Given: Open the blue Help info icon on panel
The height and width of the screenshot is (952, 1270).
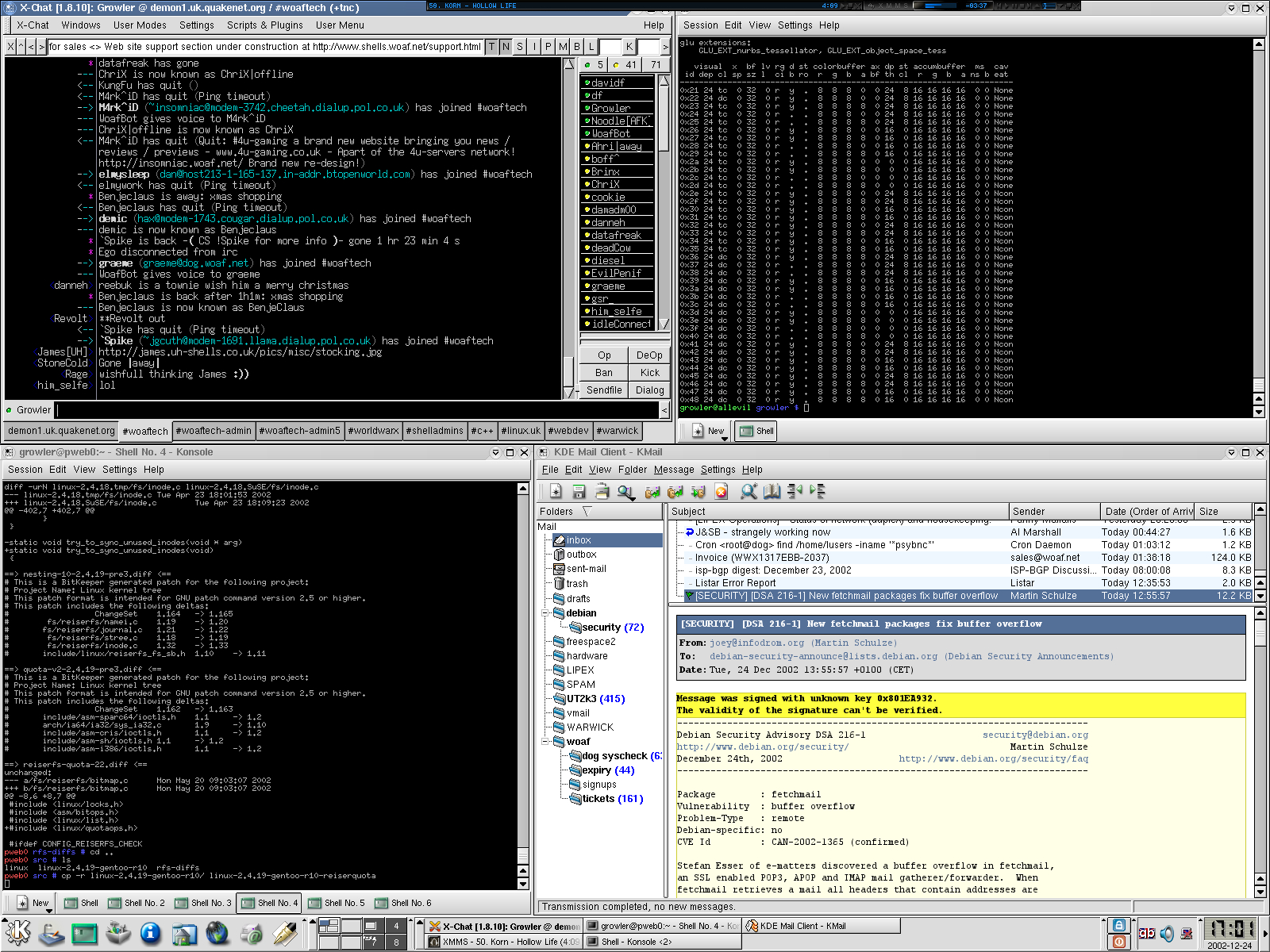Looking at the screenshot, I should [150, 934].
